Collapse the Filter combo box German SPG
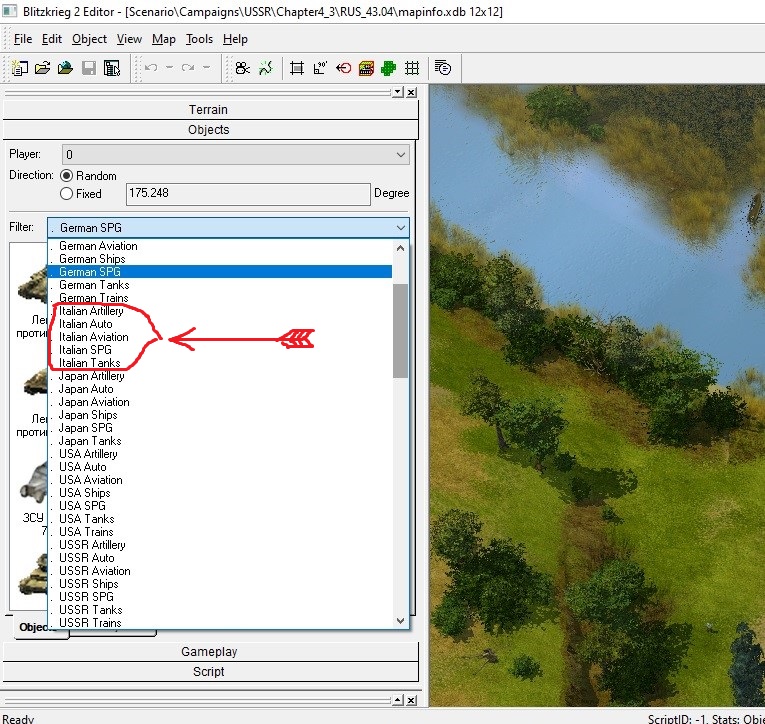Image resolution: width=765 pixels, height=724 pixels. tap(228, 228)
